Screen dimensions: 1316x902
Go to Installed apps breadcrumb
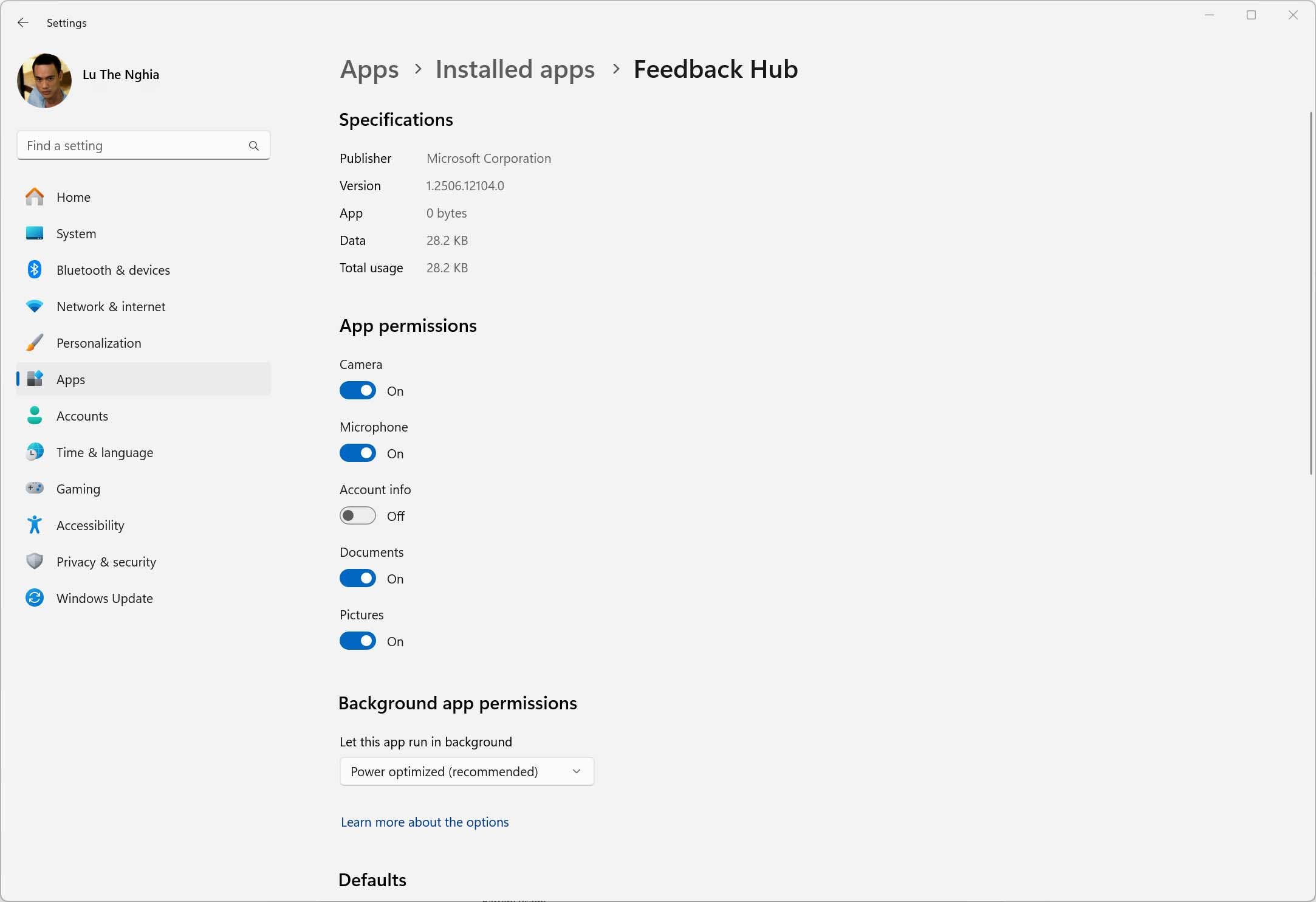(515, 69)
